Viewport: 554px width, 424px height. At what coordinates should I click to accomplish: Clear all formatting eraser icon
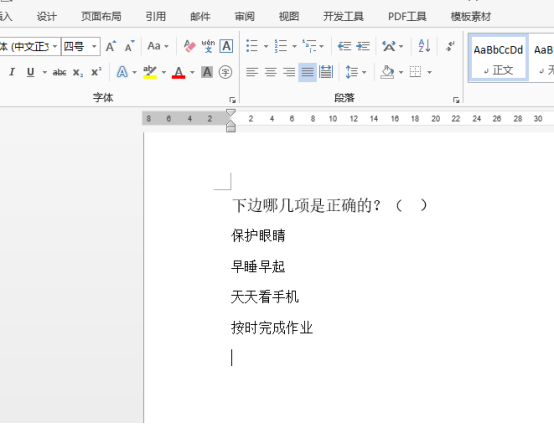tap(190, 46)
